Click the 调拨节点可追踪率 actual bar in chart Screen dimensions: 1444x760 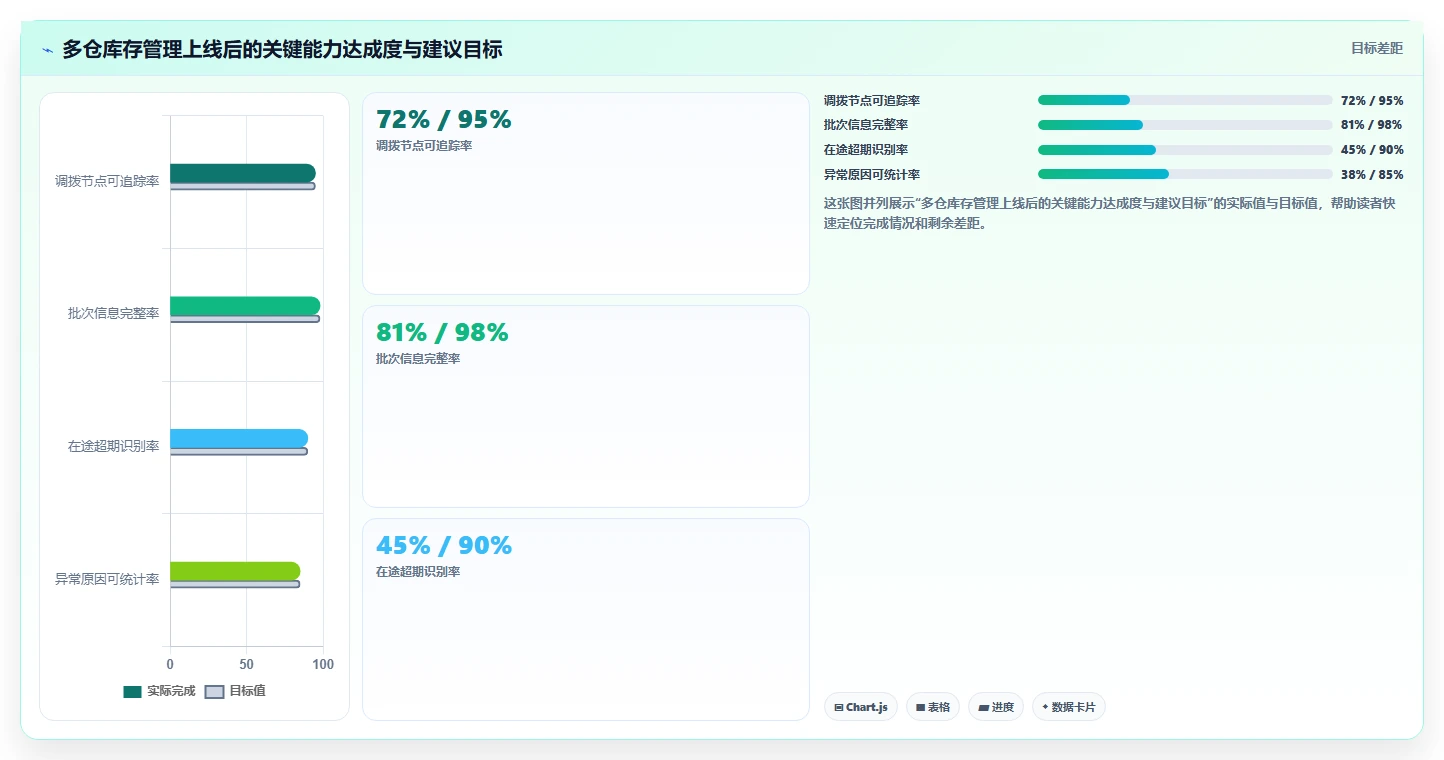243,173
